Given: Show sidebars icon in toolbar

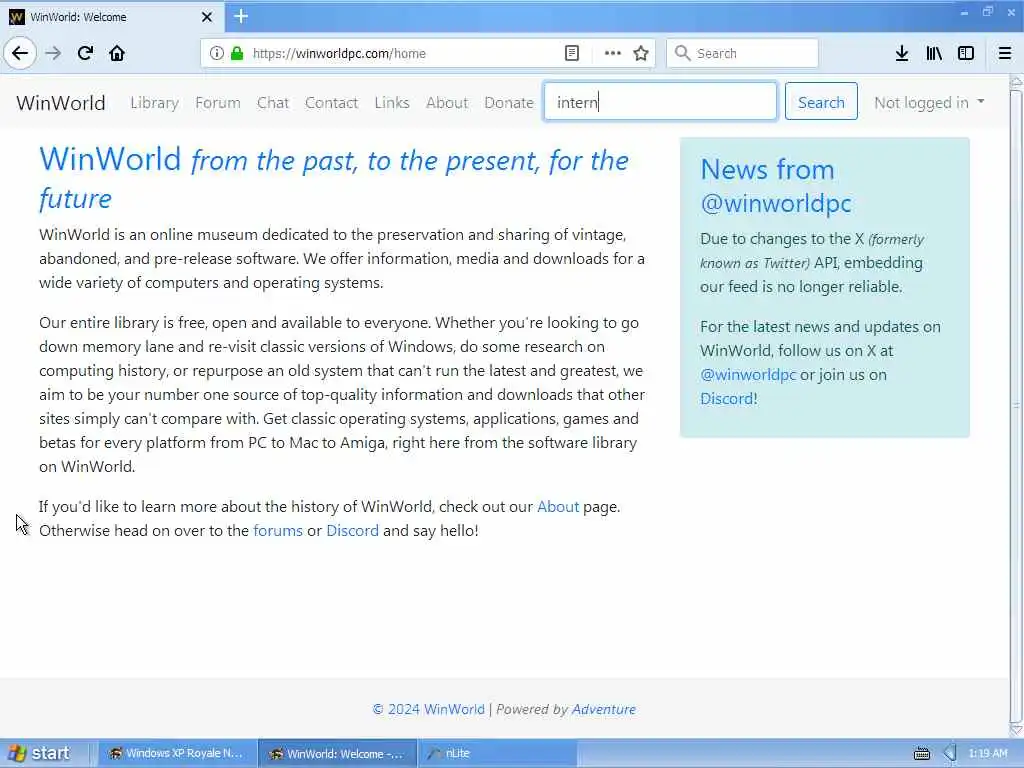Looking at the screenshot, I should point(966,53).
